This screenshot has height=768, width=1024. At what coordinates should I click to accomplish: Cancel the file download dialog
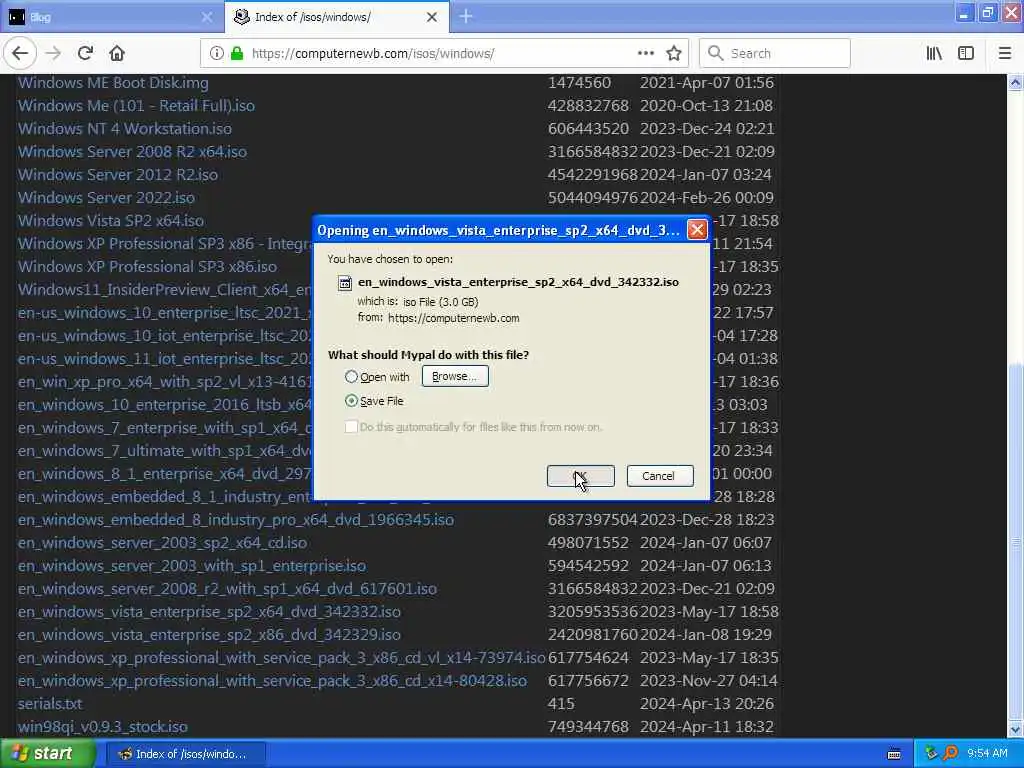[660, 476]
